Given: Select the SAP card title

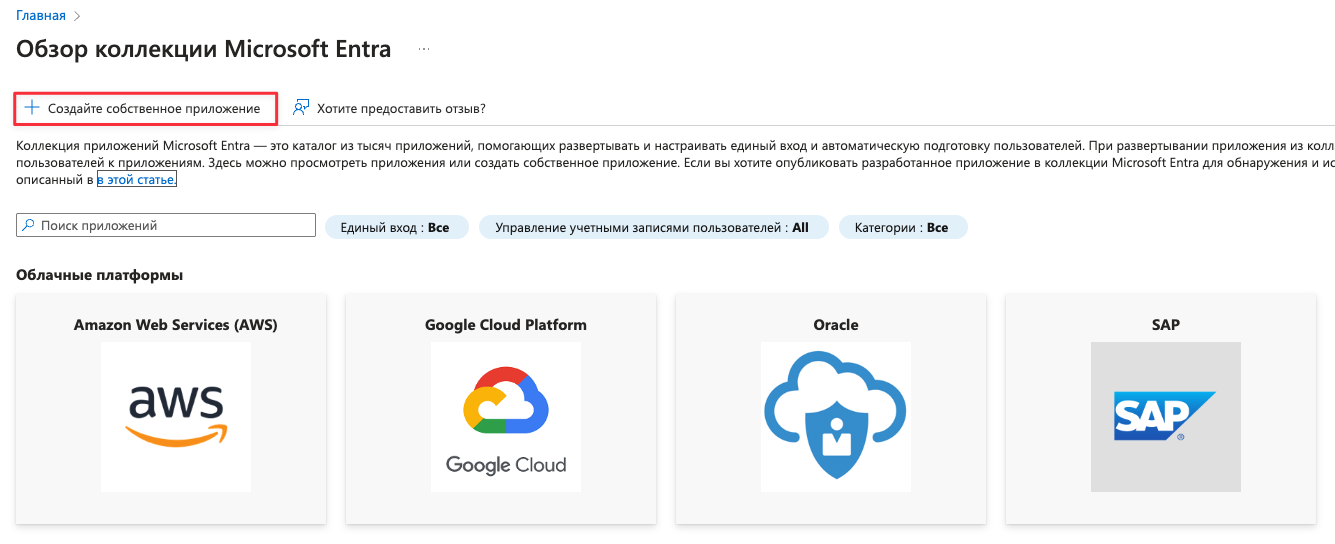Looking at the screenshot, I should [x=1165, y=325].
